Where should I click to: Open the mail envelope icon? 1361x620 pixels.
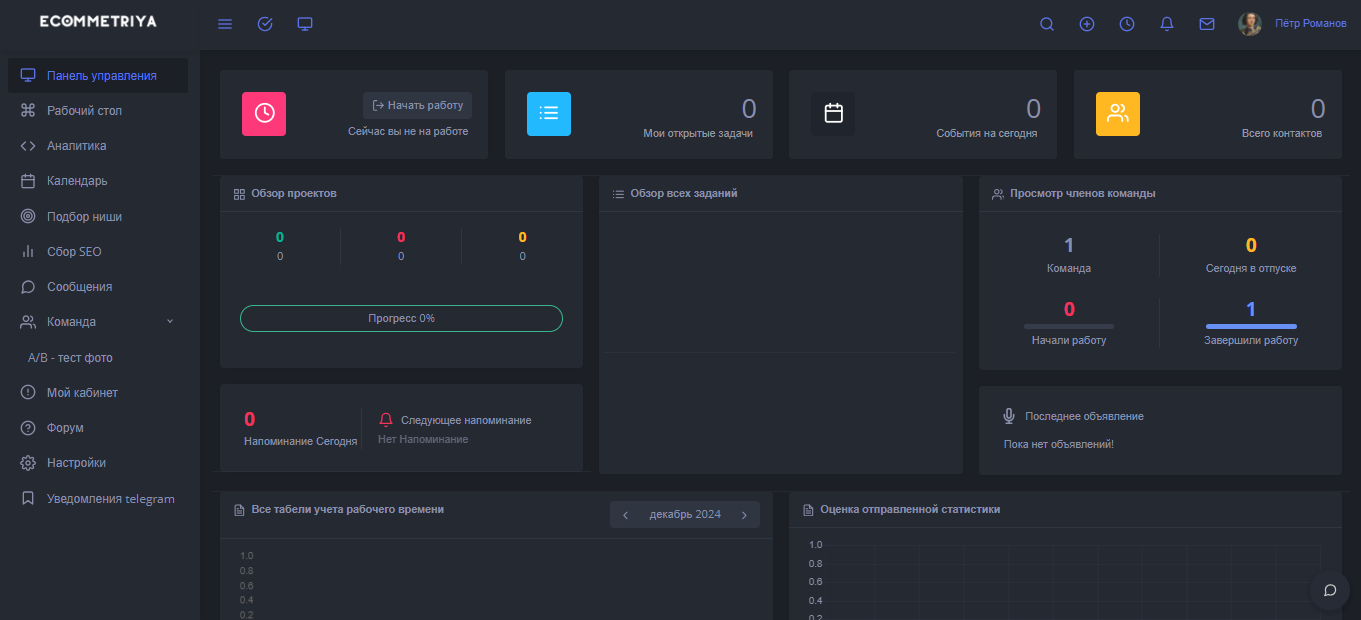click(1207, 24)
